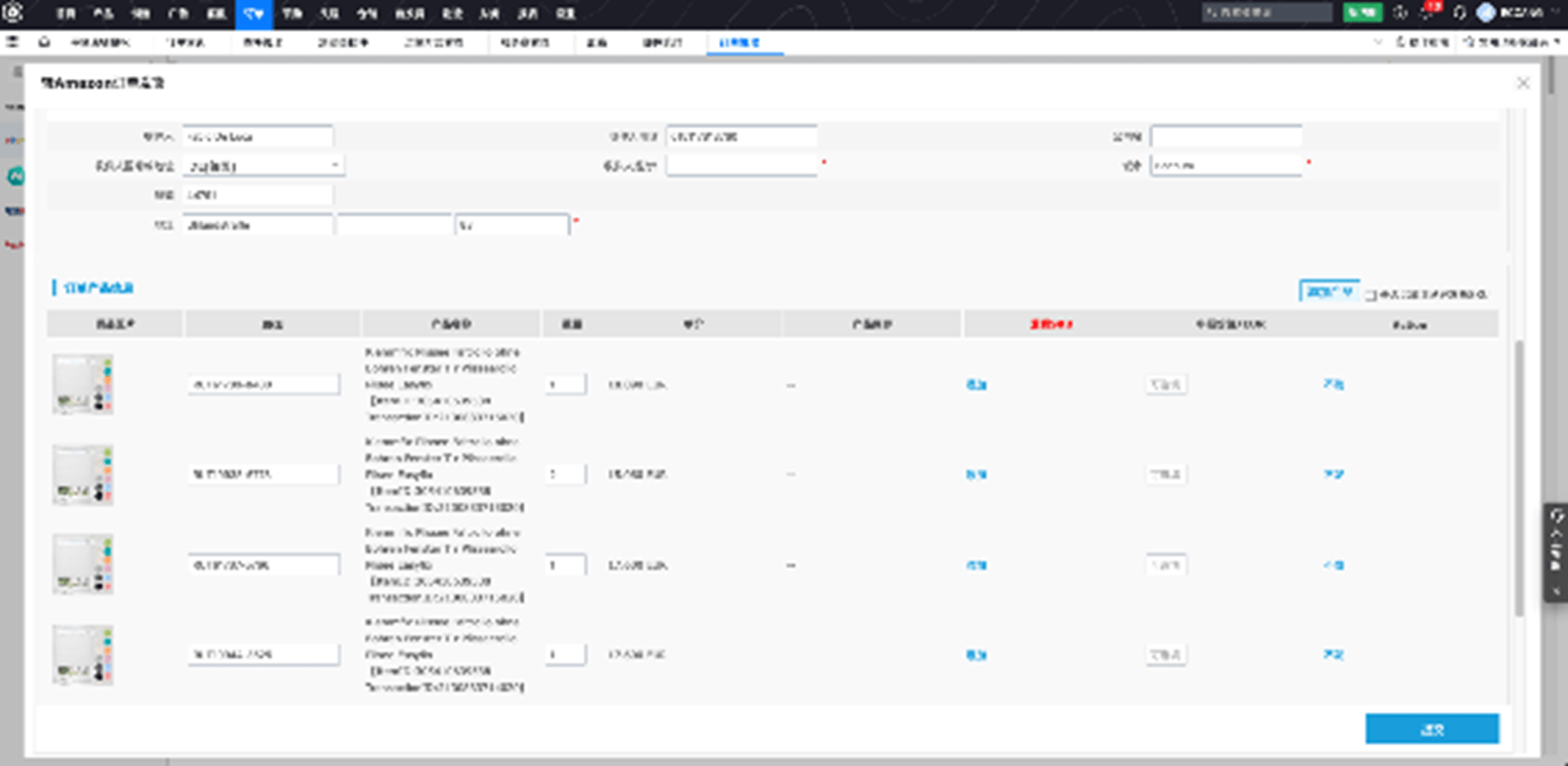Open the floating help widget on right edge
This screenshot has height=766, width=1568.
click(1555, 551)
